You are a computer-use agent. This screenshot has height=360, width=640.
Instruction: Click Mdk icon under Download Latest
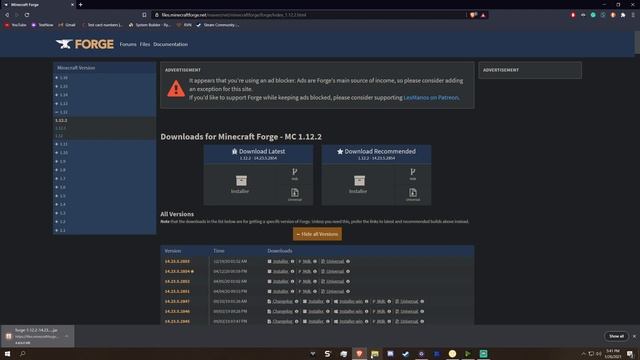pyautogui.click(x=295, y=172)
